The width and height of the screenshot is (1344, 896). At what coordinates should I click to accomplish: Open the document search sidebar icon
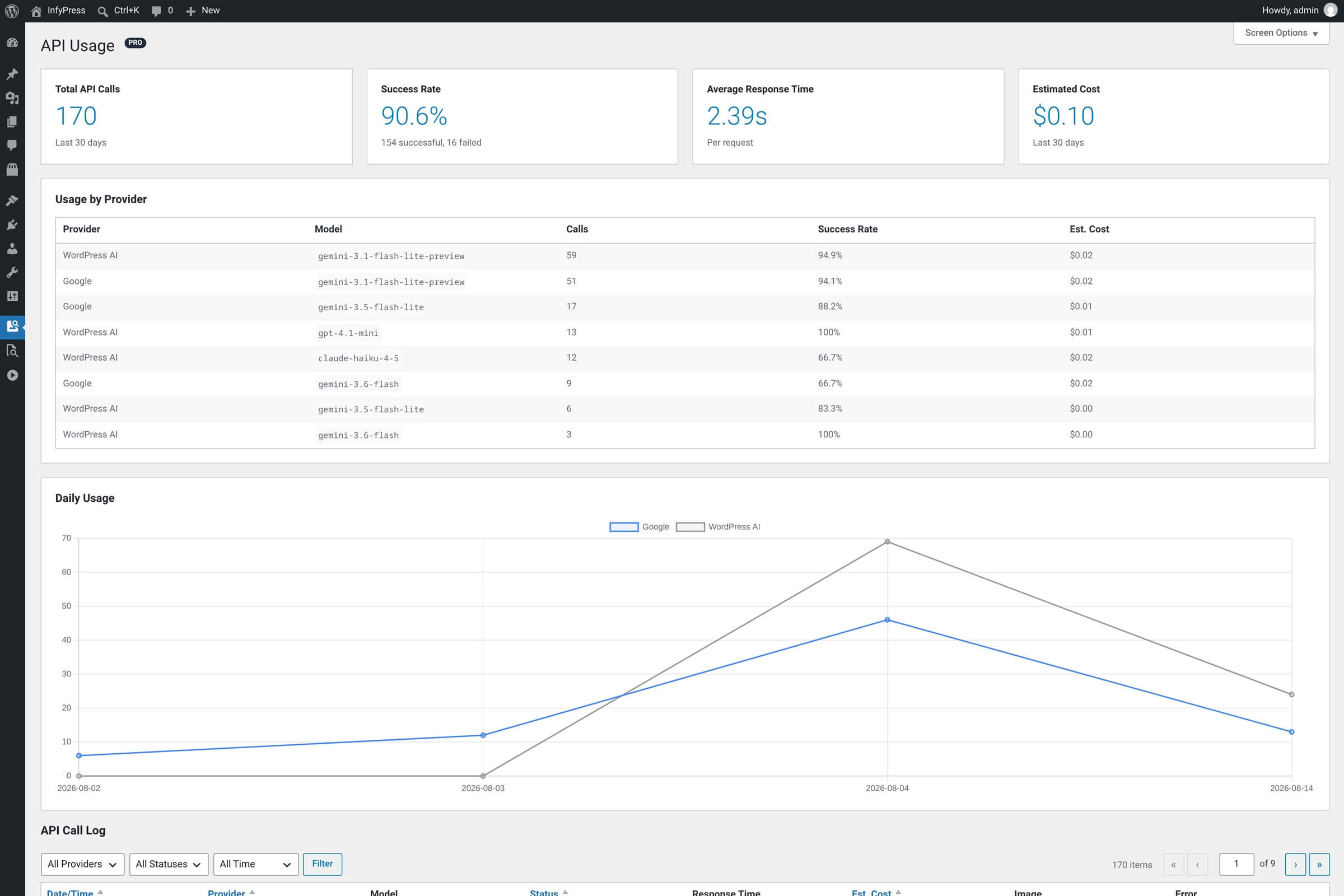(x=12, y=351)
